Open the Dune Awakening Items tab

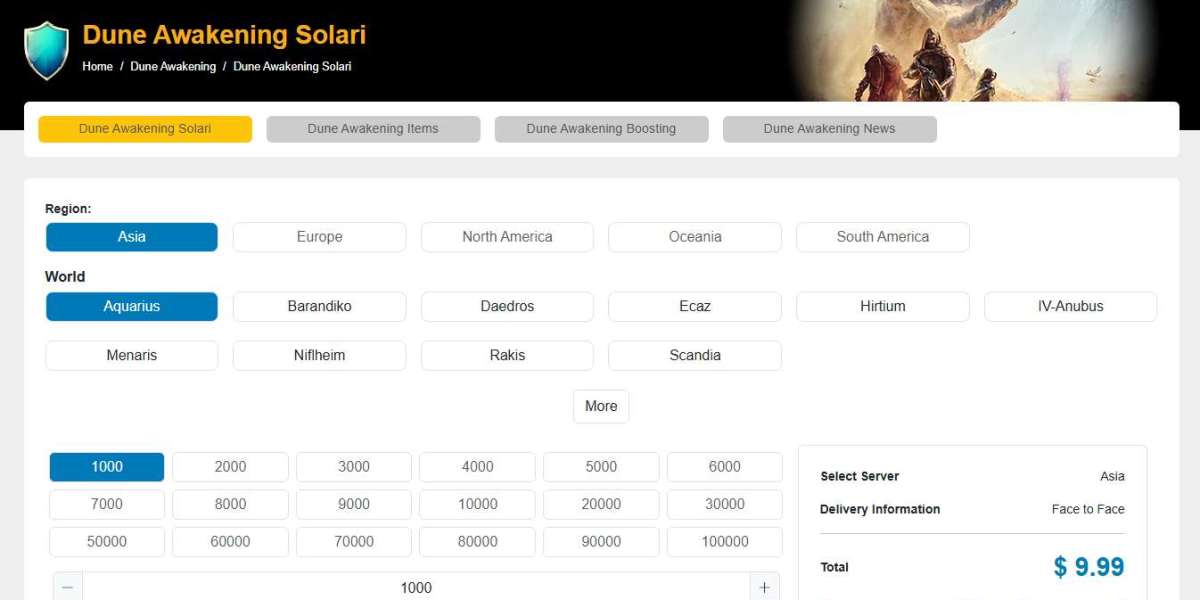coord(373,129)
